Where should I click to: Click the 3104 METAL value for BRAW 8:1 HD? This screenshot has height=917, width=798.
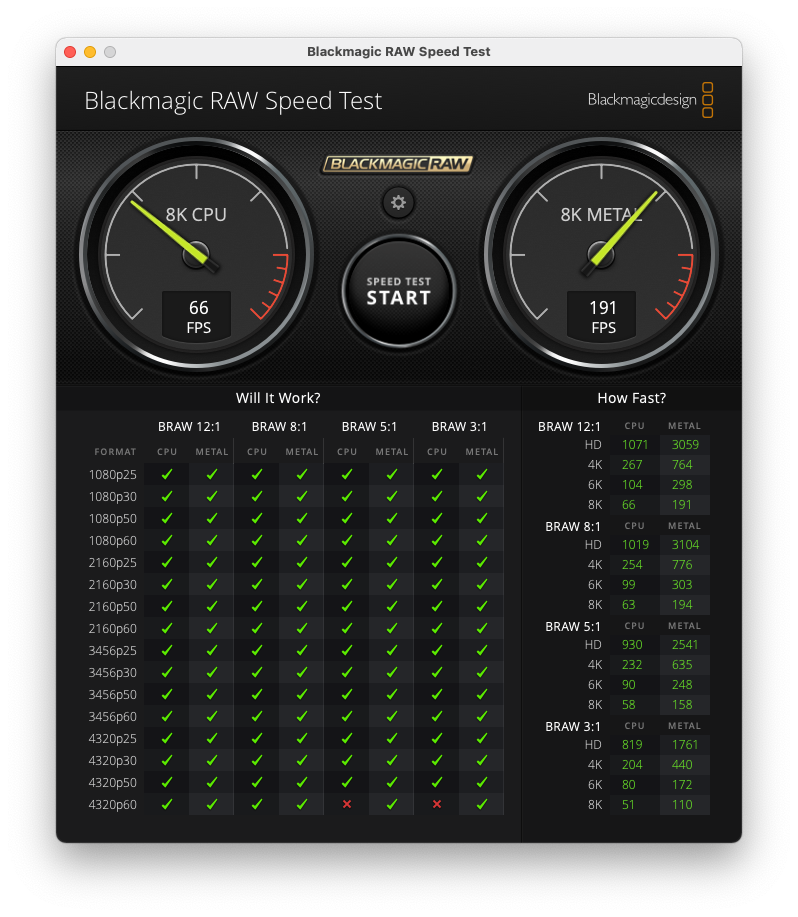(x=685, y=545)
